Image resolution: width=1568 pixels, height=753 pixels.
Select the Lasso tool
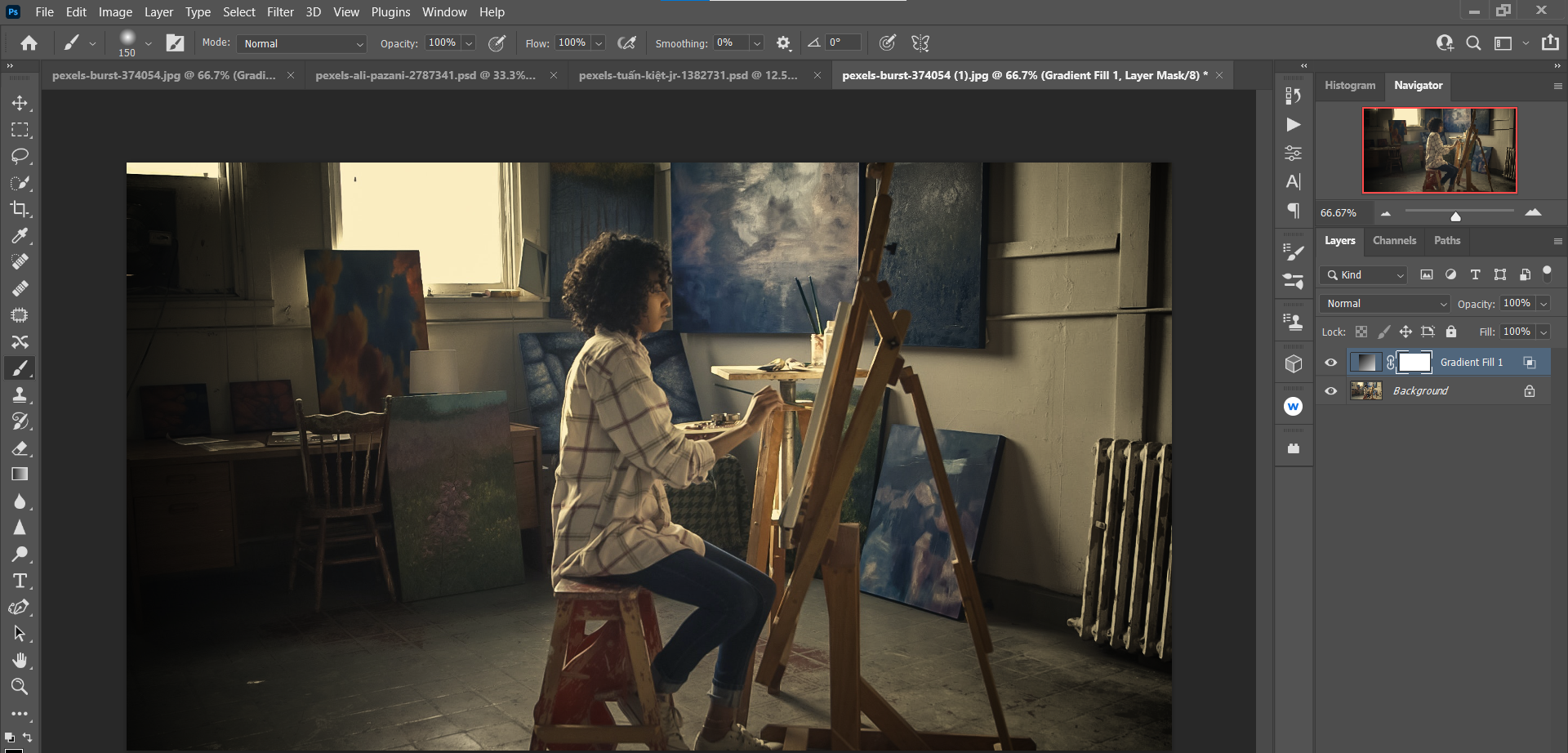pyautogui.click(x=20, y=156)
